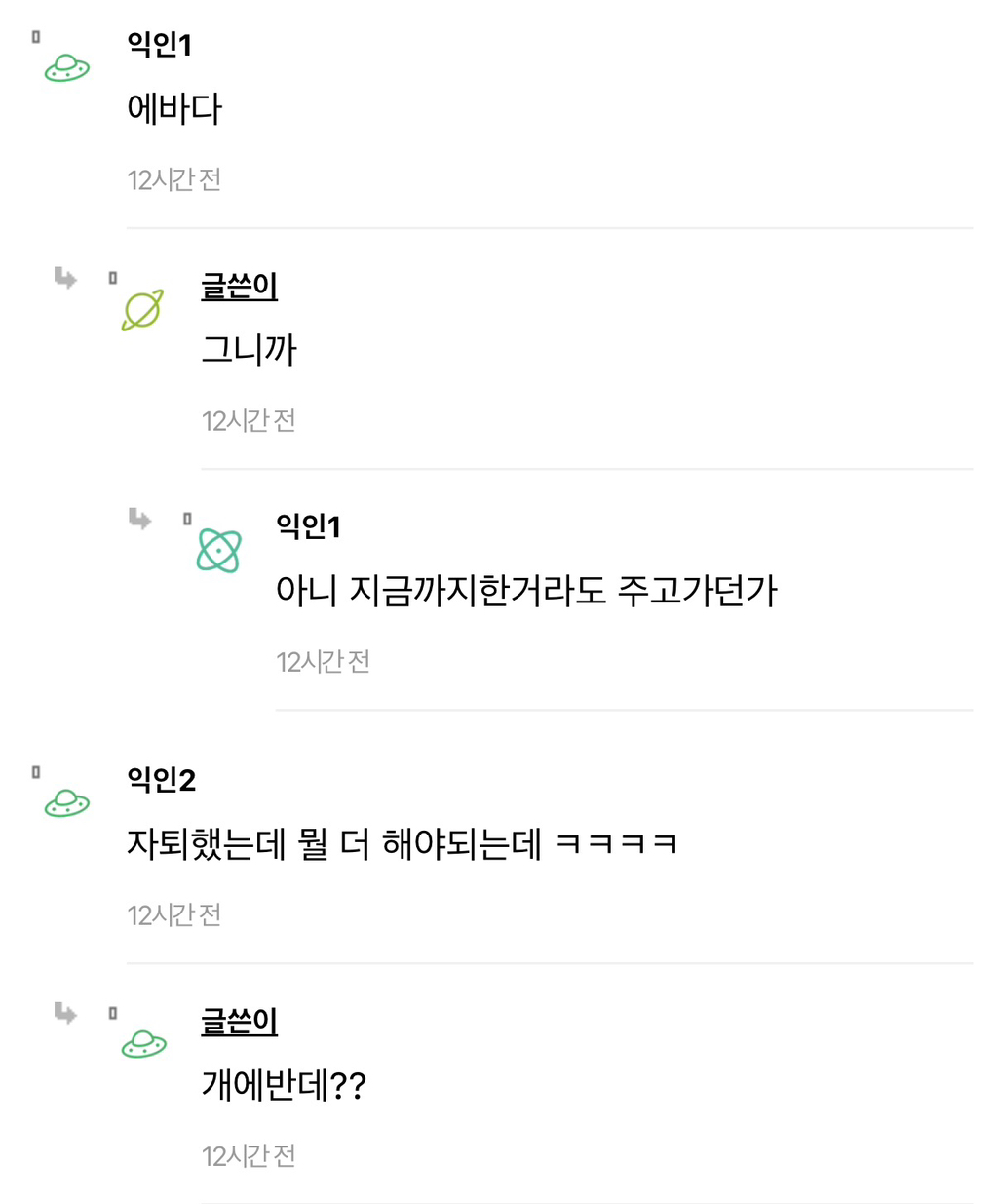Image resolution: width=998 pixels, height=1204 pixels.
Task: Click the 12시간 전 timestamp on the first comment
Action: click(173, 178)
